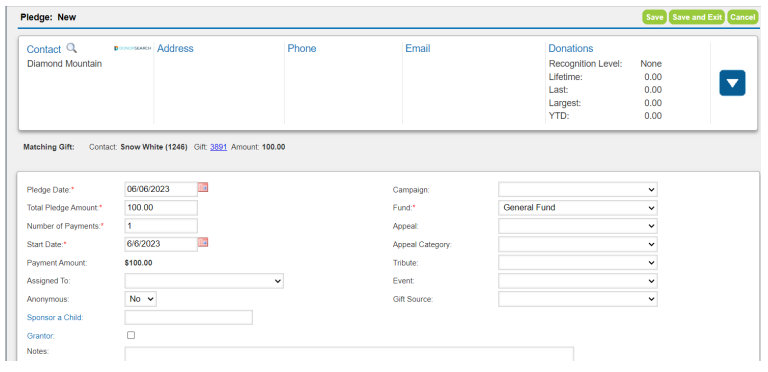Open the Start Date calendar picker

click(x=203, y=242)
